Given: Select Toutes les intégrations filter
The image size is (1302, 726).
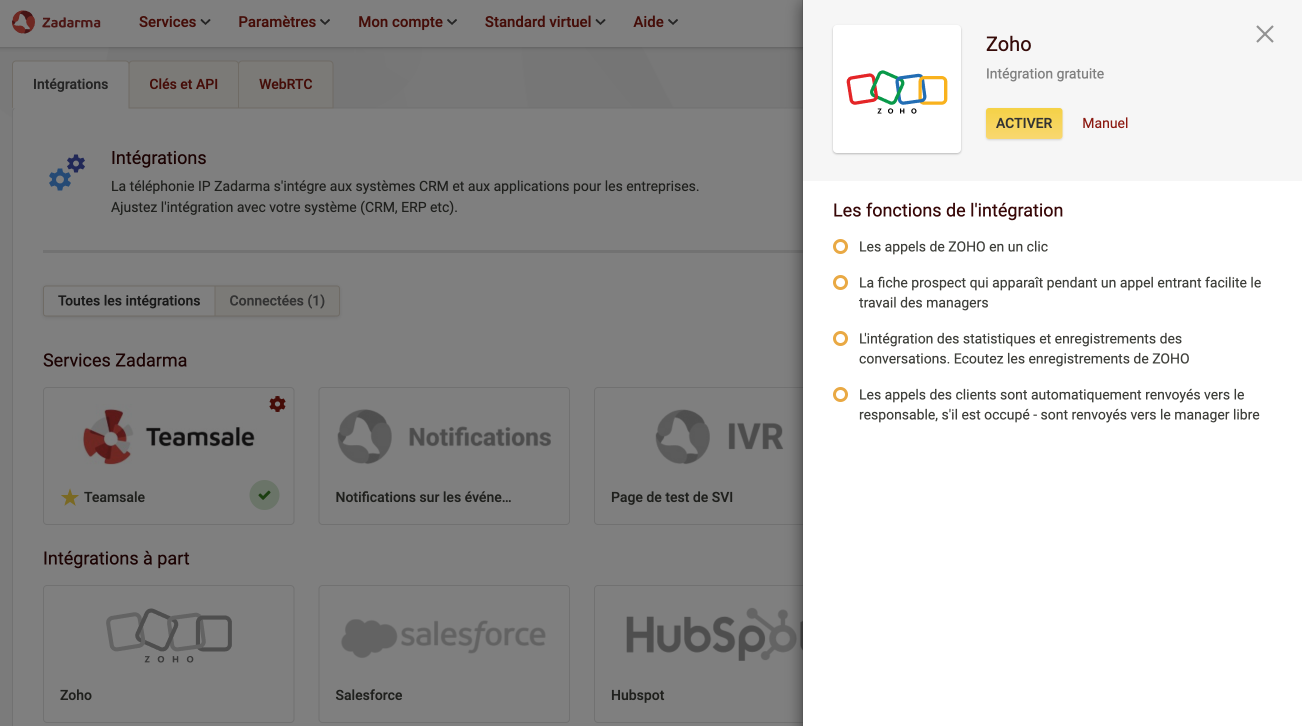Looking at the screenshot, I should pyautogui.click(x=129, y=301).
